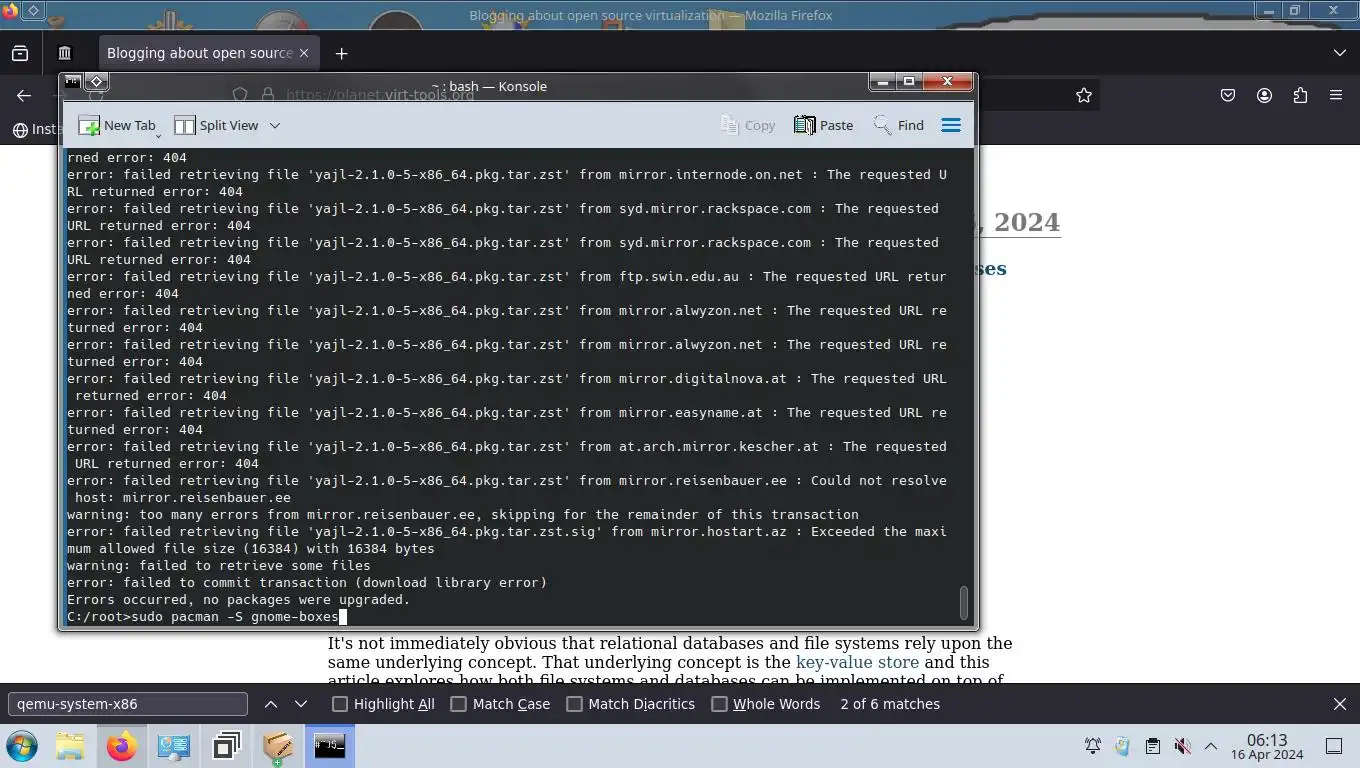The width and height of the screenshot is (1360, 768).
Task: Open the system settings taskbar icon
Action: [174, 746]
